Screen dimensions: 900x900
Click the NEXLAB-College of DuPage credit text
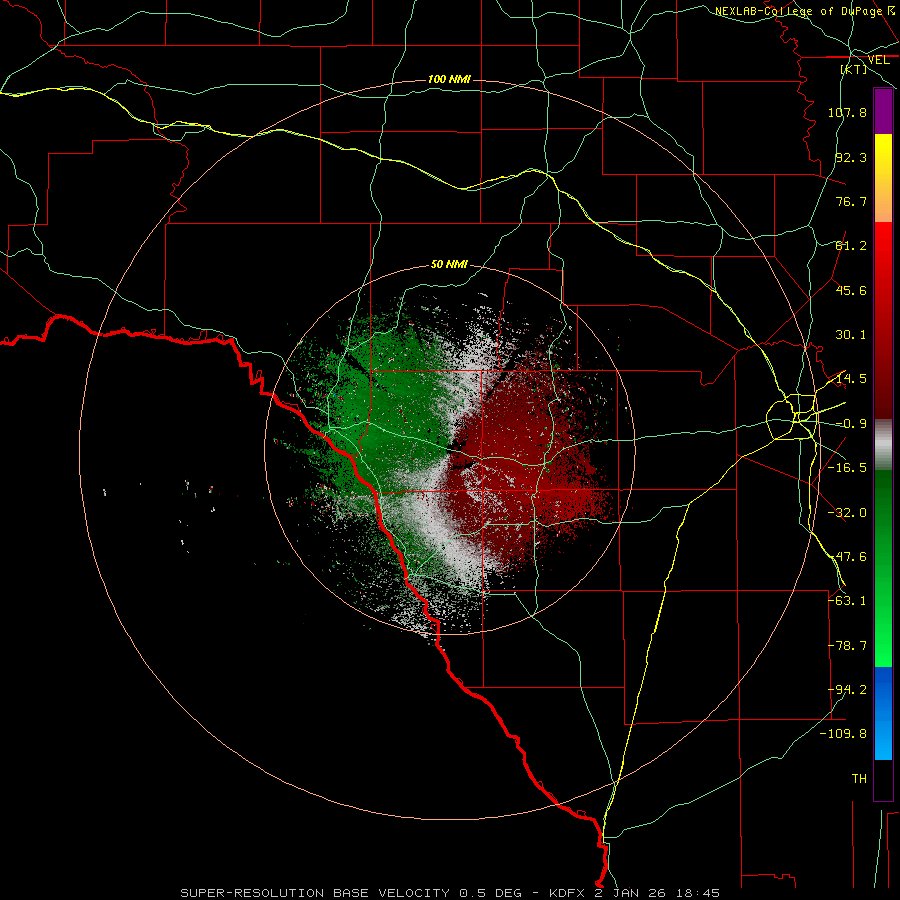pos(798,11)
